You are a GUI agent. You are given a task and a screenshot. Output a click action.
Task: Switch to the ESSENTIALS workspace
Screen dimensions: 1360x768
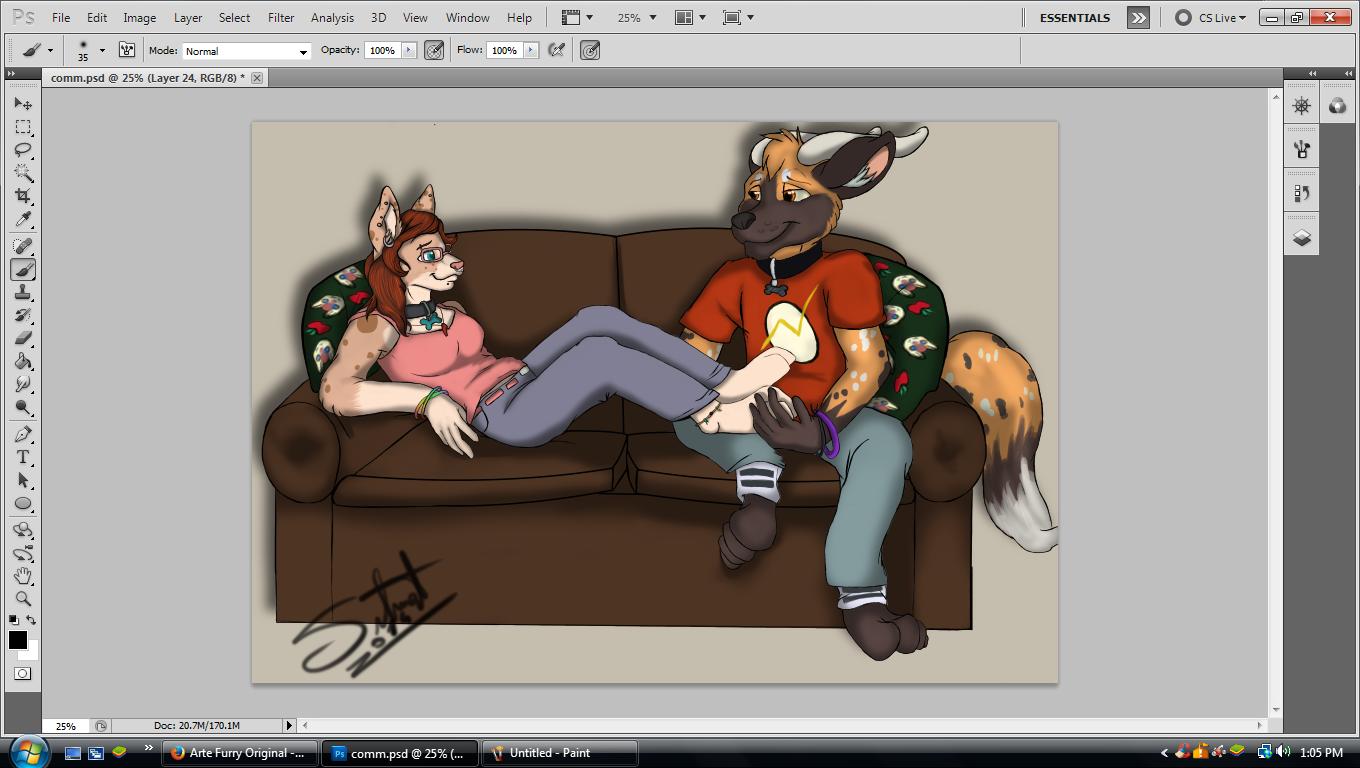tap(1075, 17)
